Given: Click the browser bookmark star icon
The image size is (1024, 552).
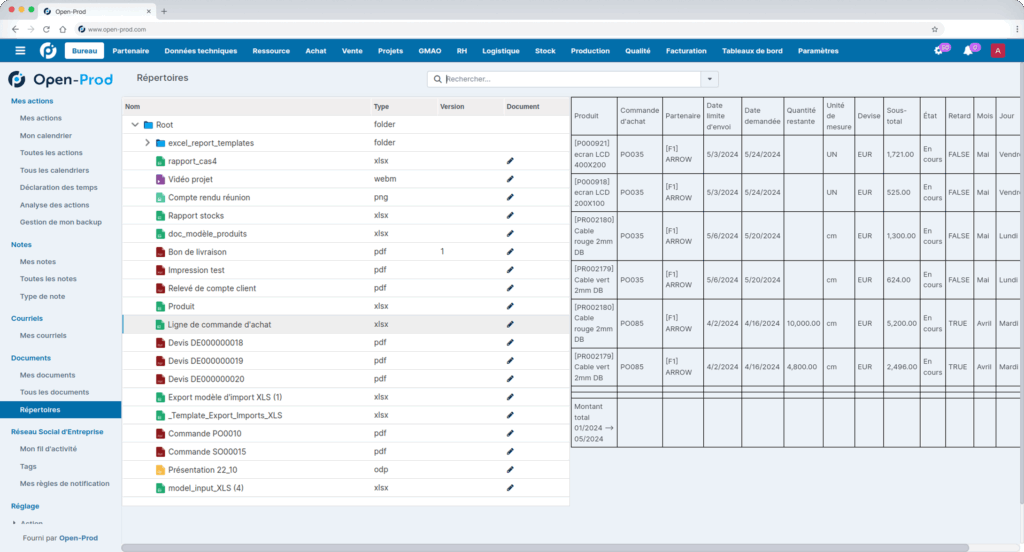Looking at the screenshot, I should pos(935,29).
